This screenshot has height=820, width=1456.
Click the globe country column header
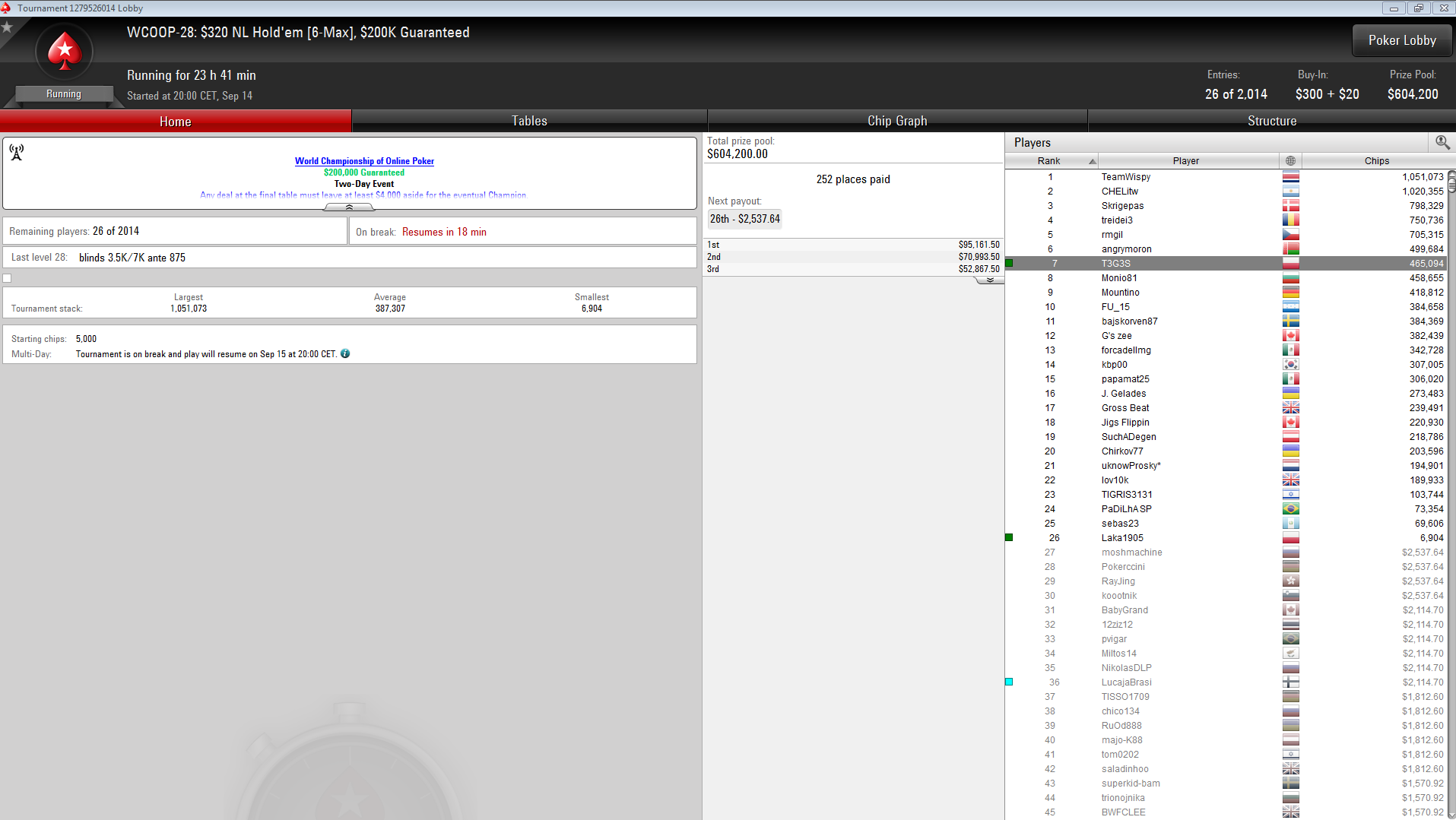tap(1290, 161)
